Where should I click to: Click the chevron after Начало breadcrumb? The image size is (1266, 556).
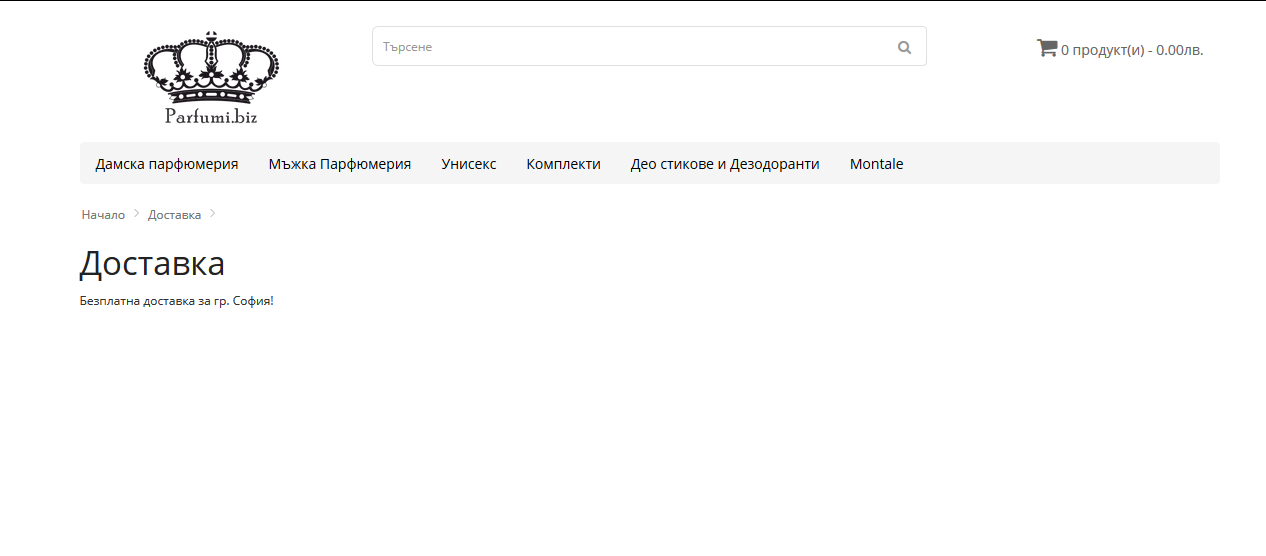pos(136,214)
